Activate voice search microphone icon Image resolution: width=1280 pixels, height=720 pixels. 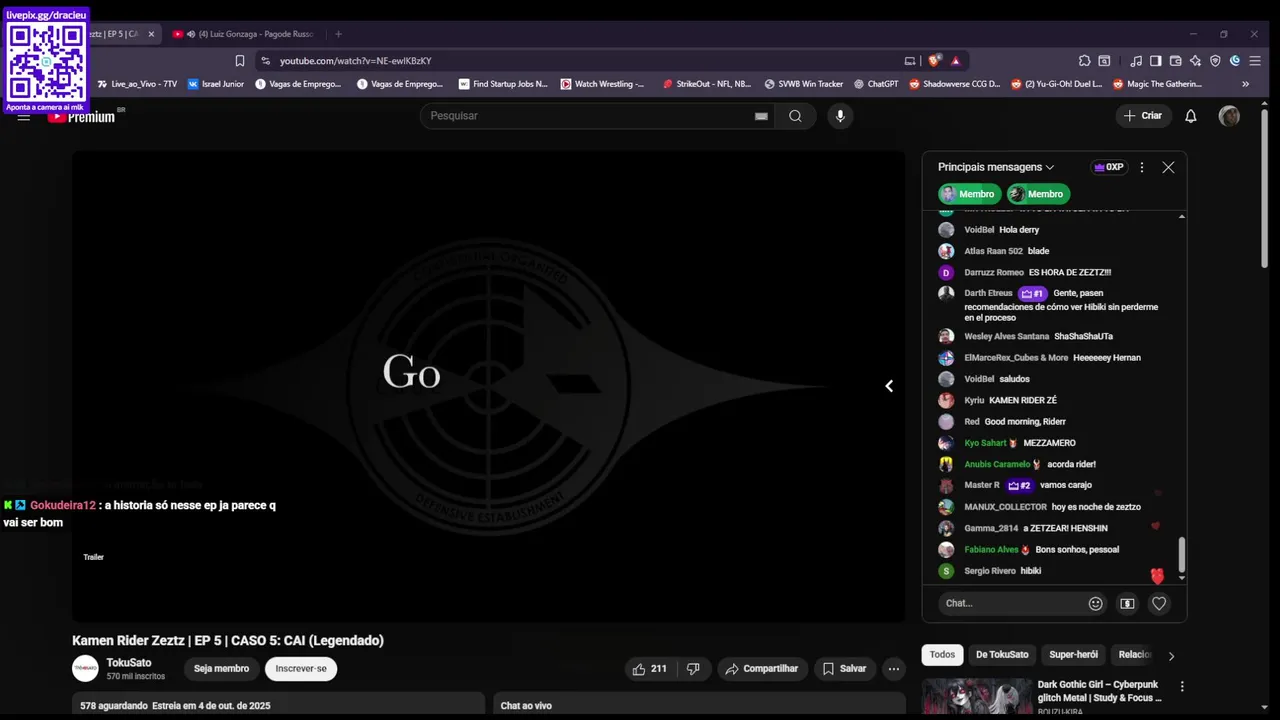(840, 116)
